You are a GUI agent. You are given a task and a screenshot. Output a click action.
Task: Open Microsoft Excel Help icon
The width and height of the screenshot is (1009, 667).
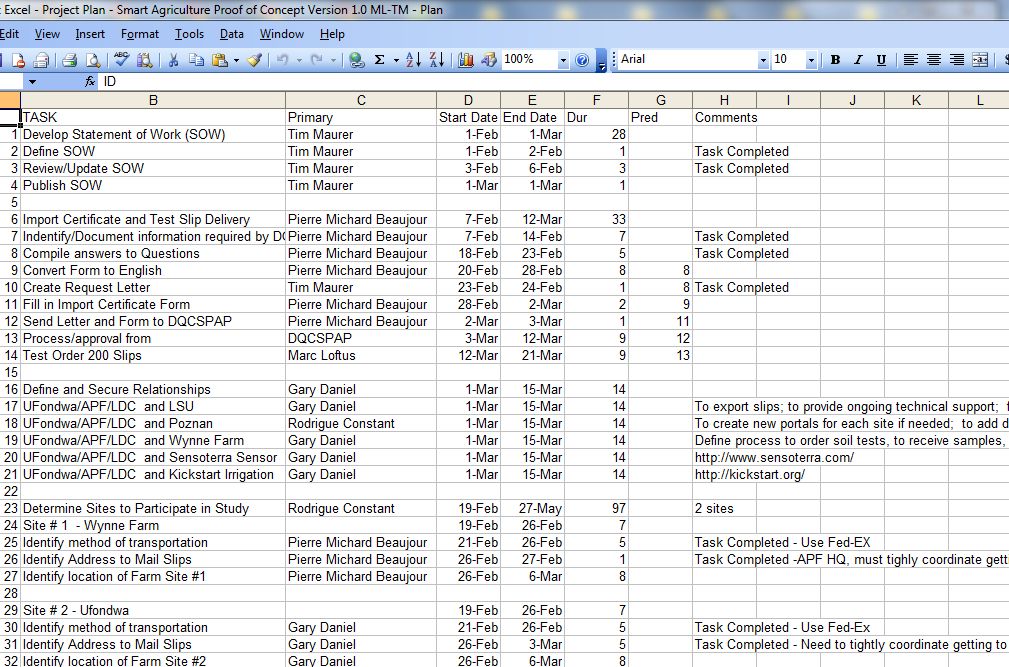(582, 60)
